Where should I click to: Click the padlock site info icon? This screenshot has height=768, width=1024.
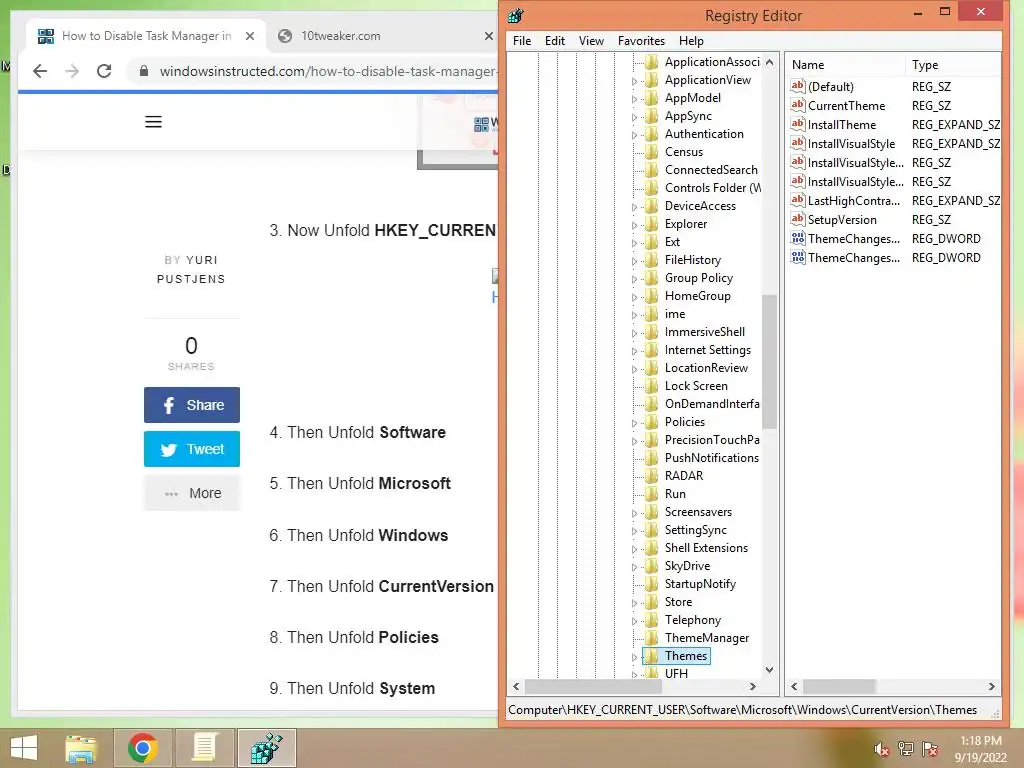[144, 71]
